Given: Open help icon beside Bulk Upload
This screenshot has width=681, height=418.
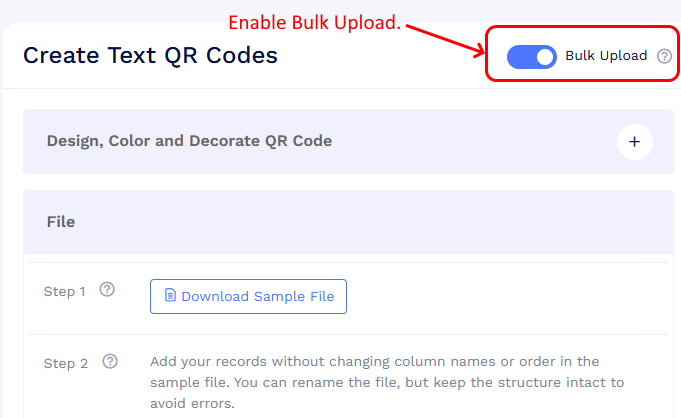Looking at the screenshot, I should (x=664, y=56).
